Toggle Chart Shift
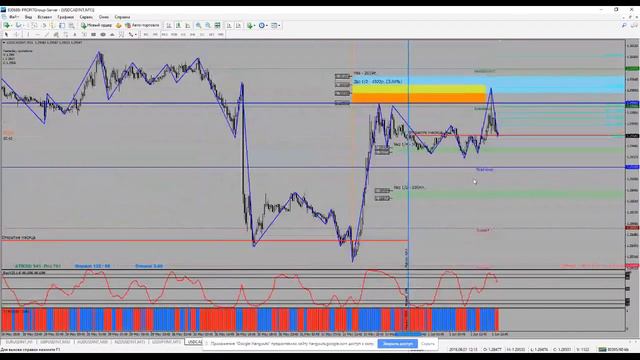640x360 pixels. click(238, 25)
